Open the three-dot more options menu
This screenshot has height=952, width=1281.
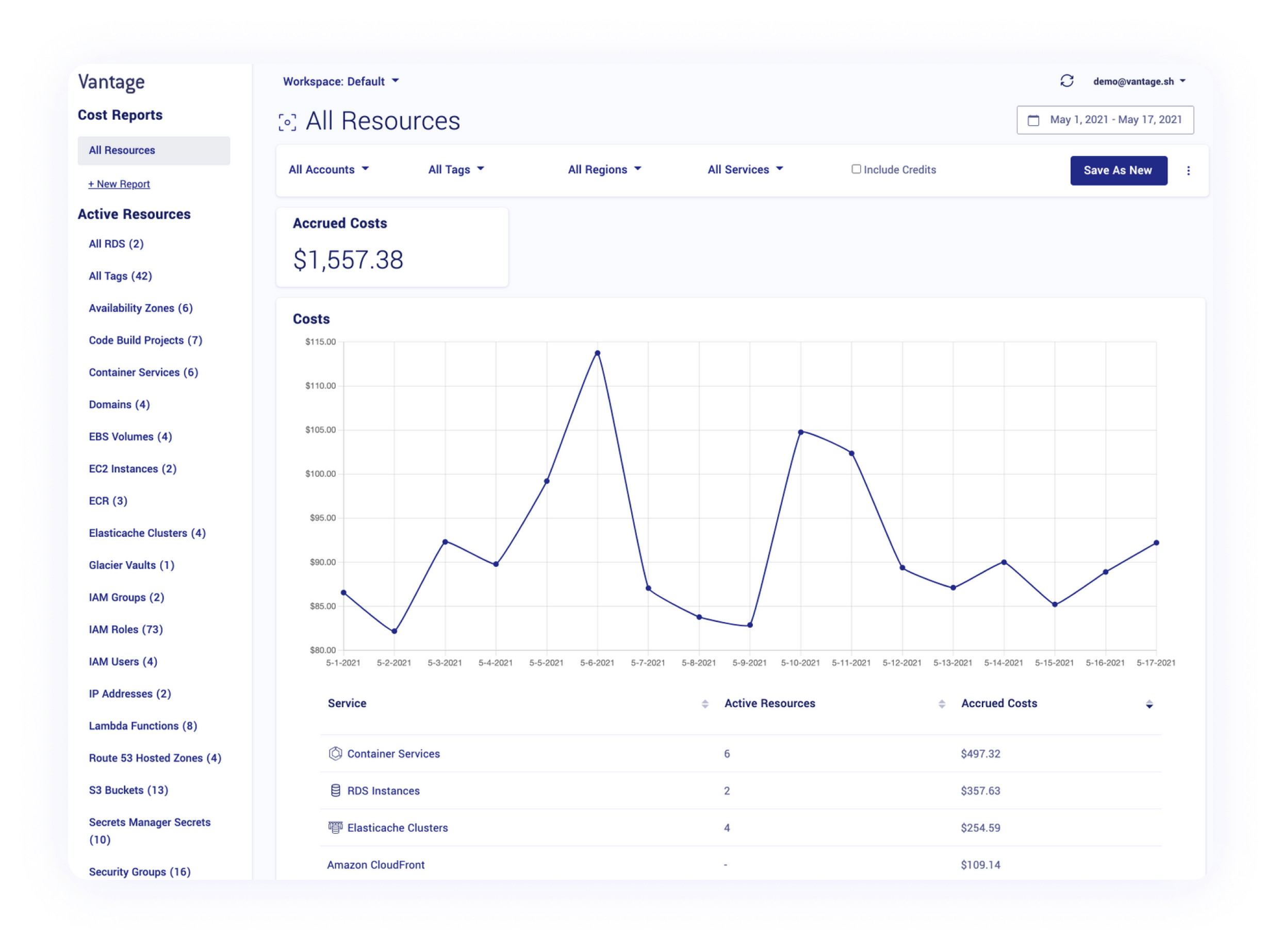[1188, 171]
